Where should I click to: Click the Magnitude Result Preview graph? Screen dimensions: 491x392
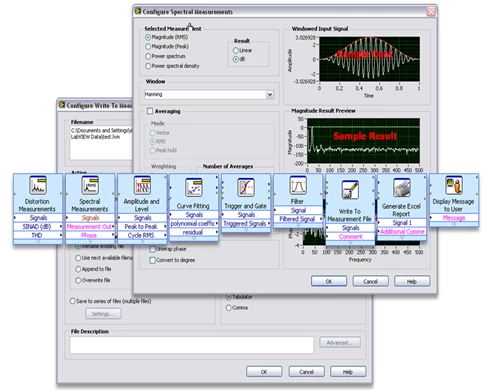363,141
